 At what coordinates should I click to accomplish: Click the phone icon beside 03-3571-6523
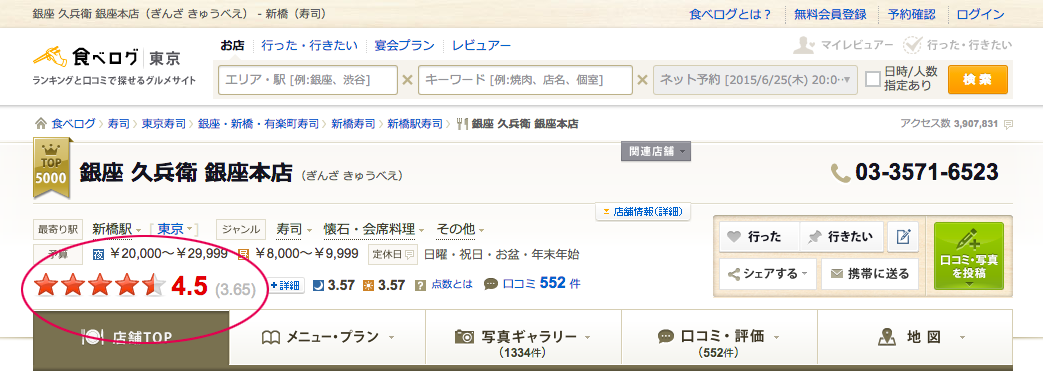coord(840,173)
